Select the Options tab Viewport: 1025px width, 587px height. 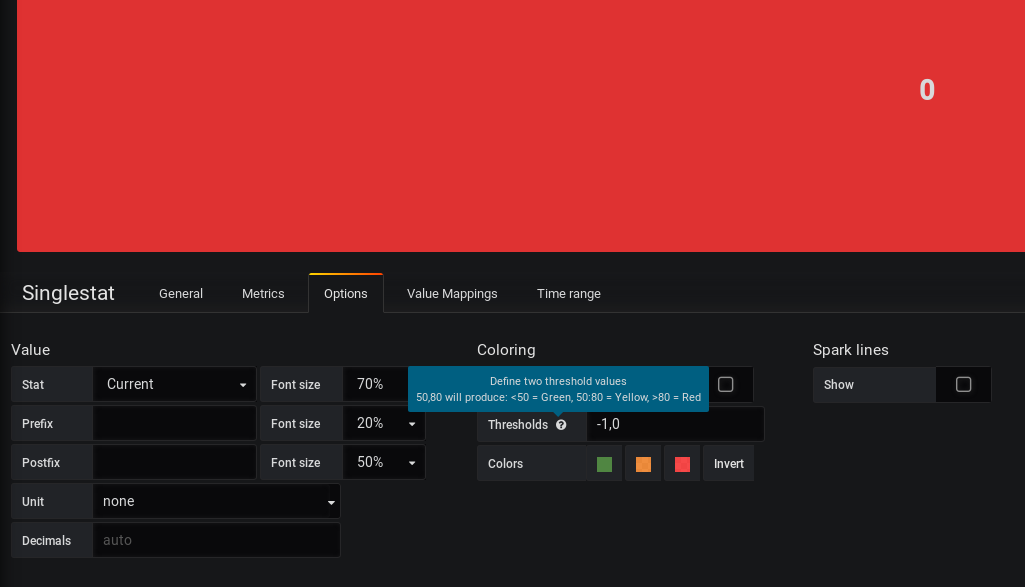click(345, 293)
